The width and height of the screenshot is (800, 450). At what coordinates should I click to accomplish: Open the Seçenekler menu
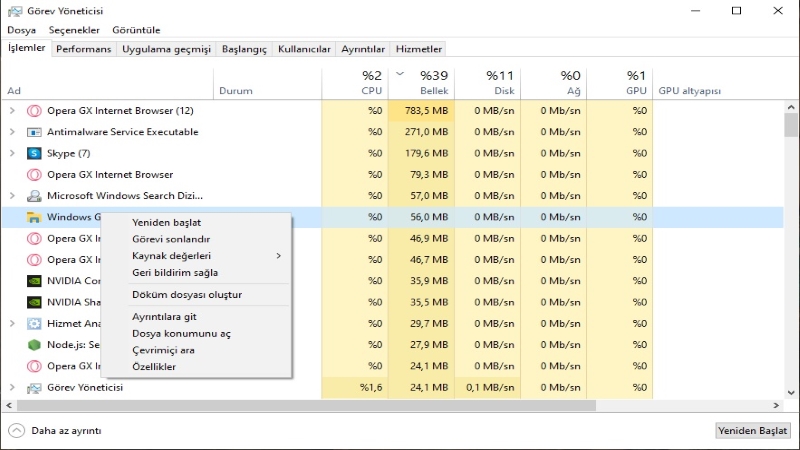(x=74, y=30)
